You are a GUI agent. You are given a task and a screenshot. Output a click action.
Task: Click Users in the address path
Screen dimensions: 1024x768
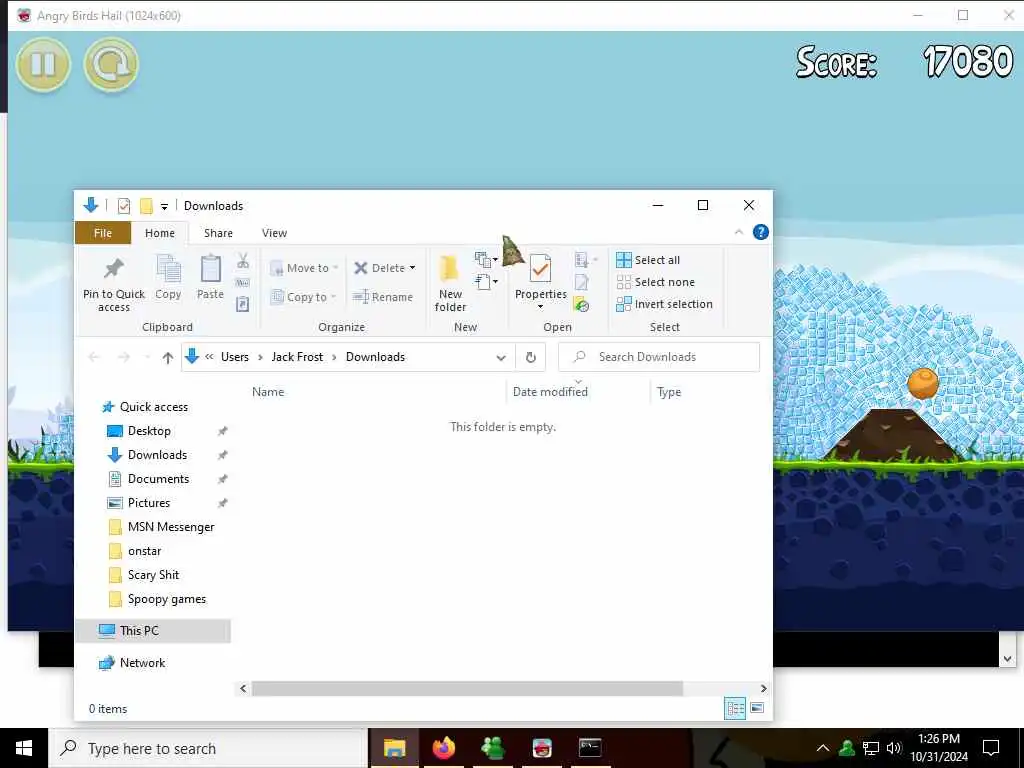[x=234, y=357]
